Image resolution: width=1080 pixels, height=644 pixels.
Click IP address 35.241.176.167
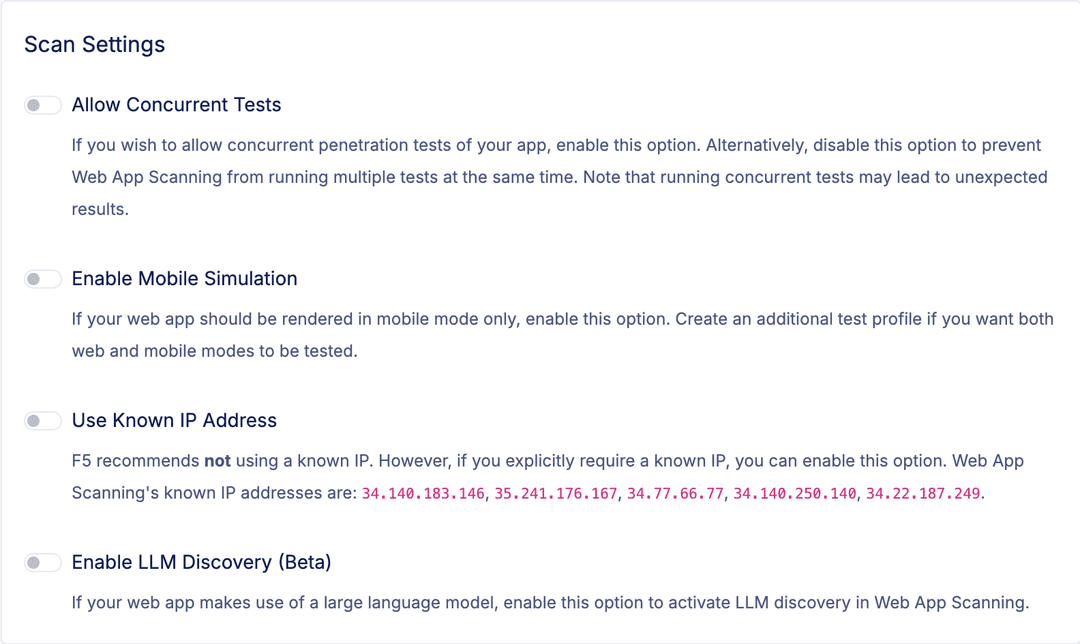tap(556, 494)
